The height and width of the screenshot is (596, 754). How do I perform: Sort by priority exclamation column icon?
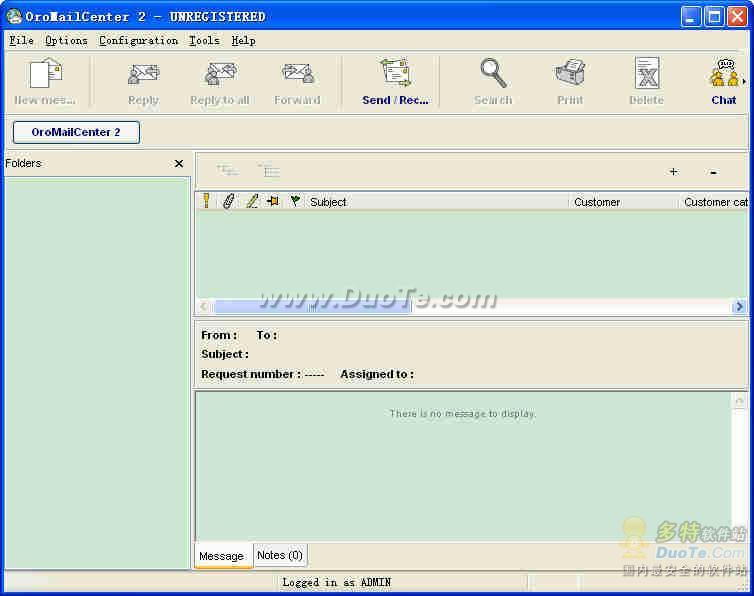[206, 201]
